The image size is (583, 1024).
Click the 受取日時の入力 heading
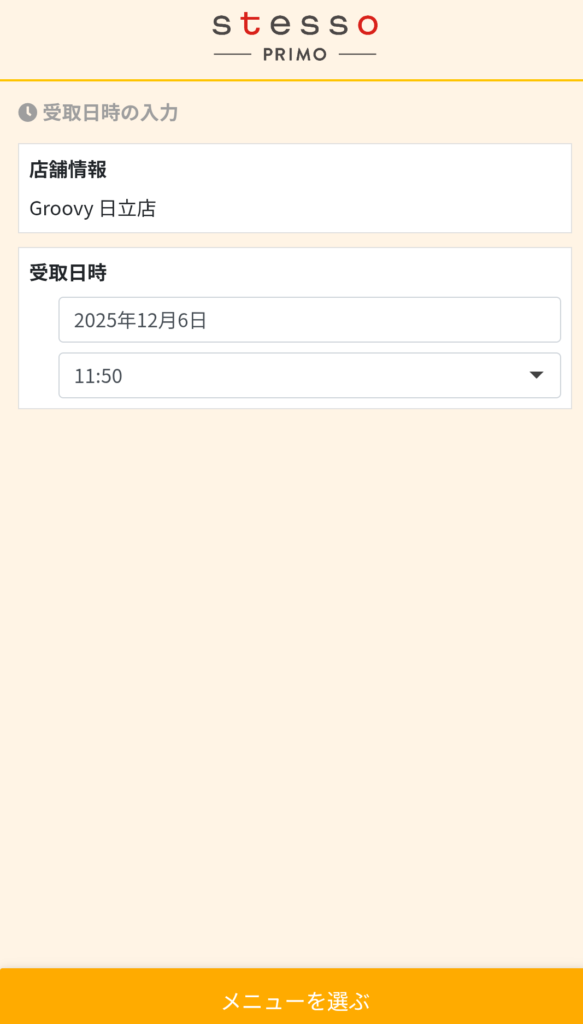coord(110,113)
